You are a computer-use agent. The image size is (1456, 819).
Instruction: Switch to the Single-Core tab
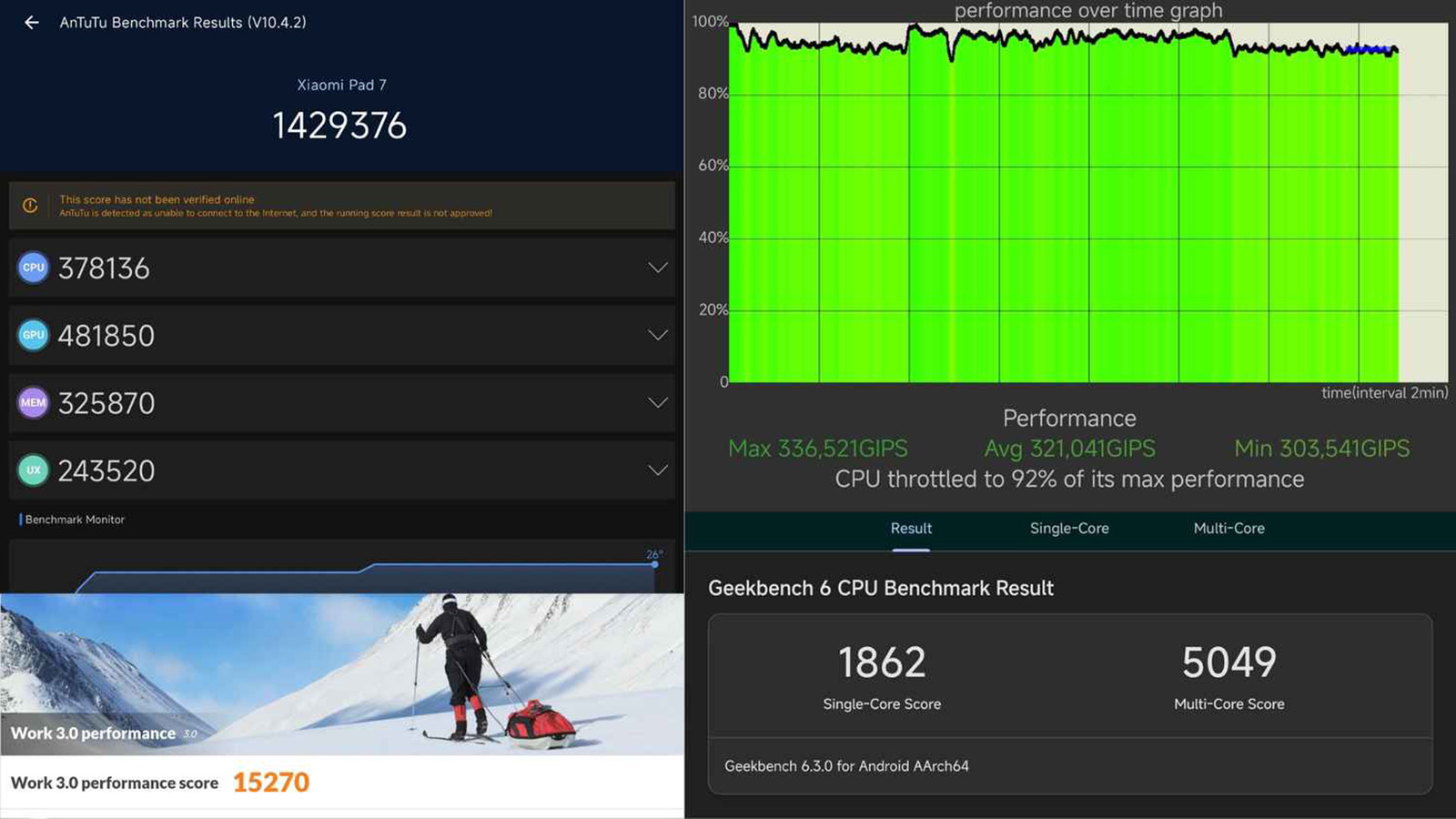click(1069, 529)
